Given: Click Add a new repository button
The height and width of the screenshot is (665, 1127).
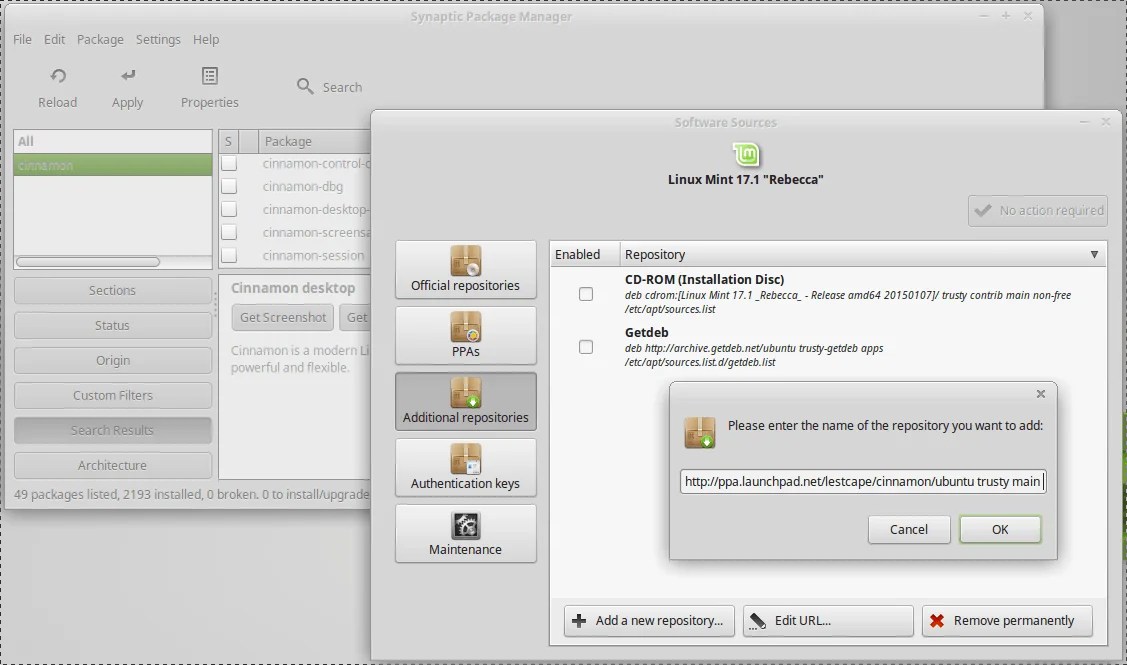Looking at the screenshot, I should 648,620.
